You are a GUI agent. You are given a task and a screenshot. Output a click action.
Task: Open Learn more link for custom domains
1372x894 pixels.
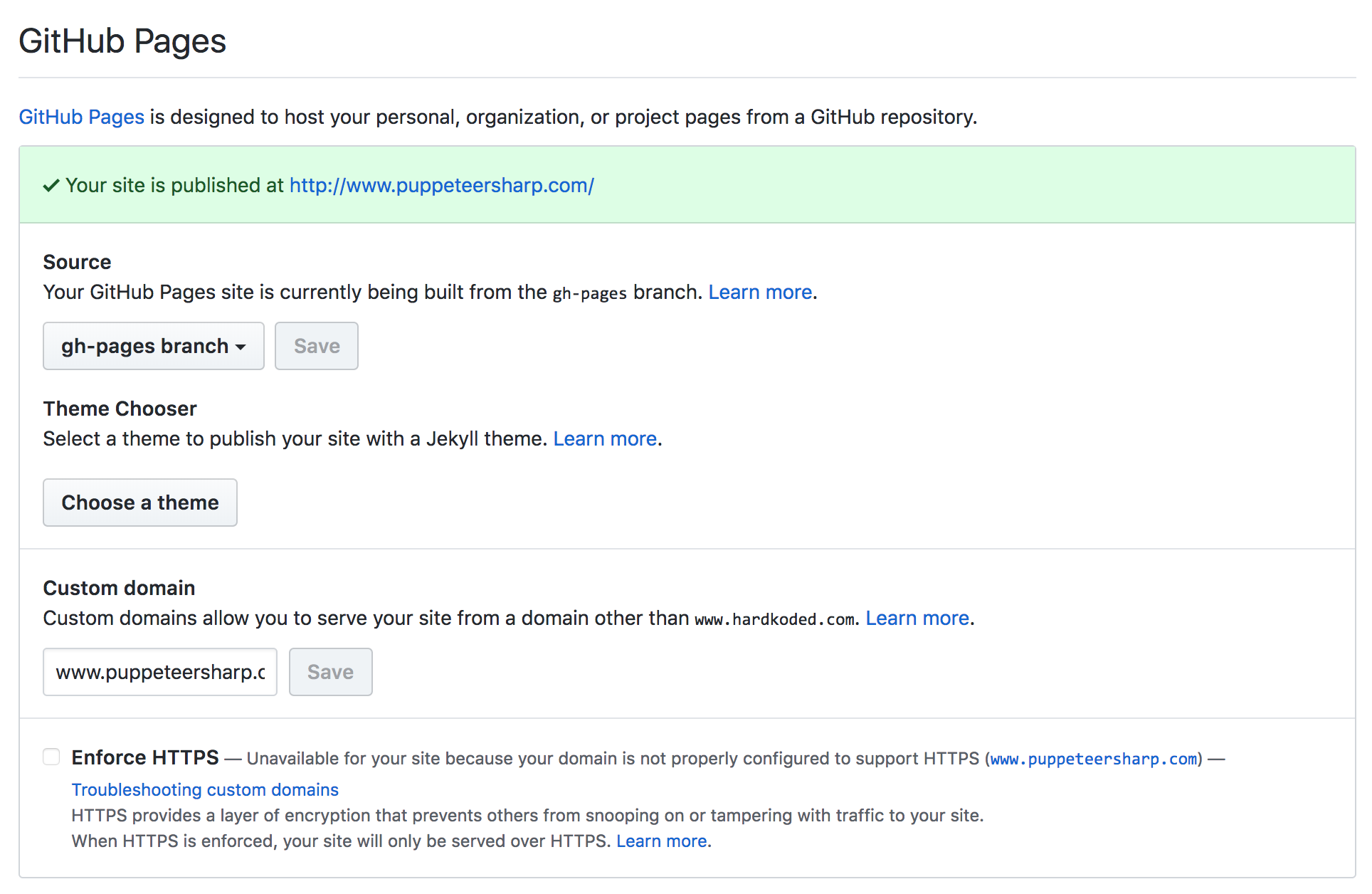pos(917,618)
